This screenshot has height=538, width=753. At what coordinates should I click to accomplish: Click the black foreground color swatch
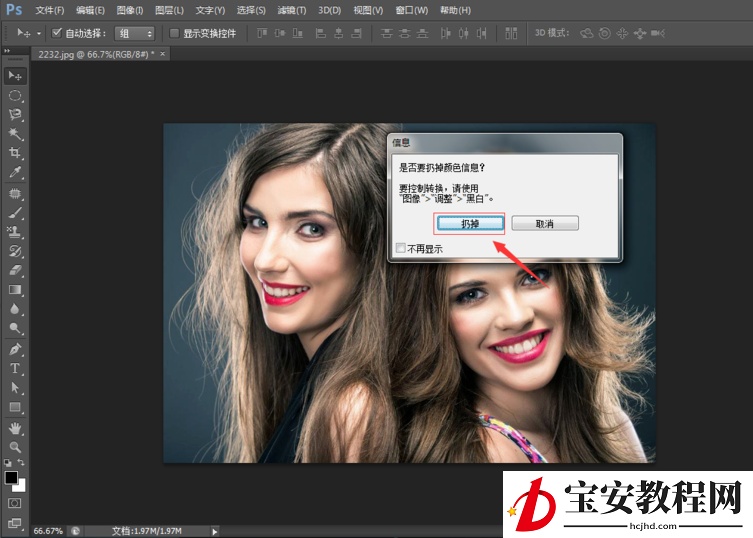click(x=11, y=477)
